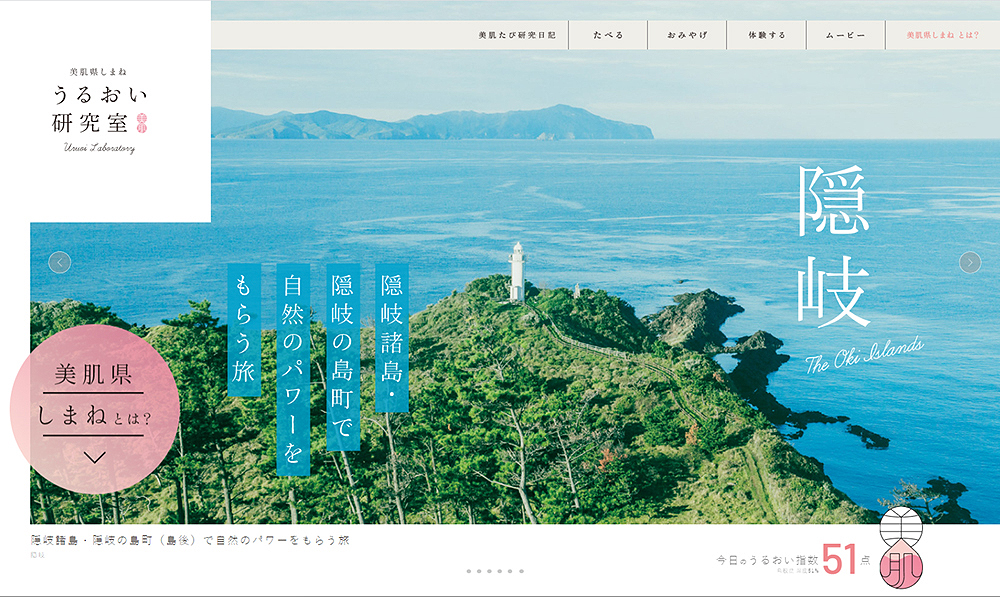Go to 体験する in the navigation
This screenshot has width=1000, height=597.
[x=767, y=35]
